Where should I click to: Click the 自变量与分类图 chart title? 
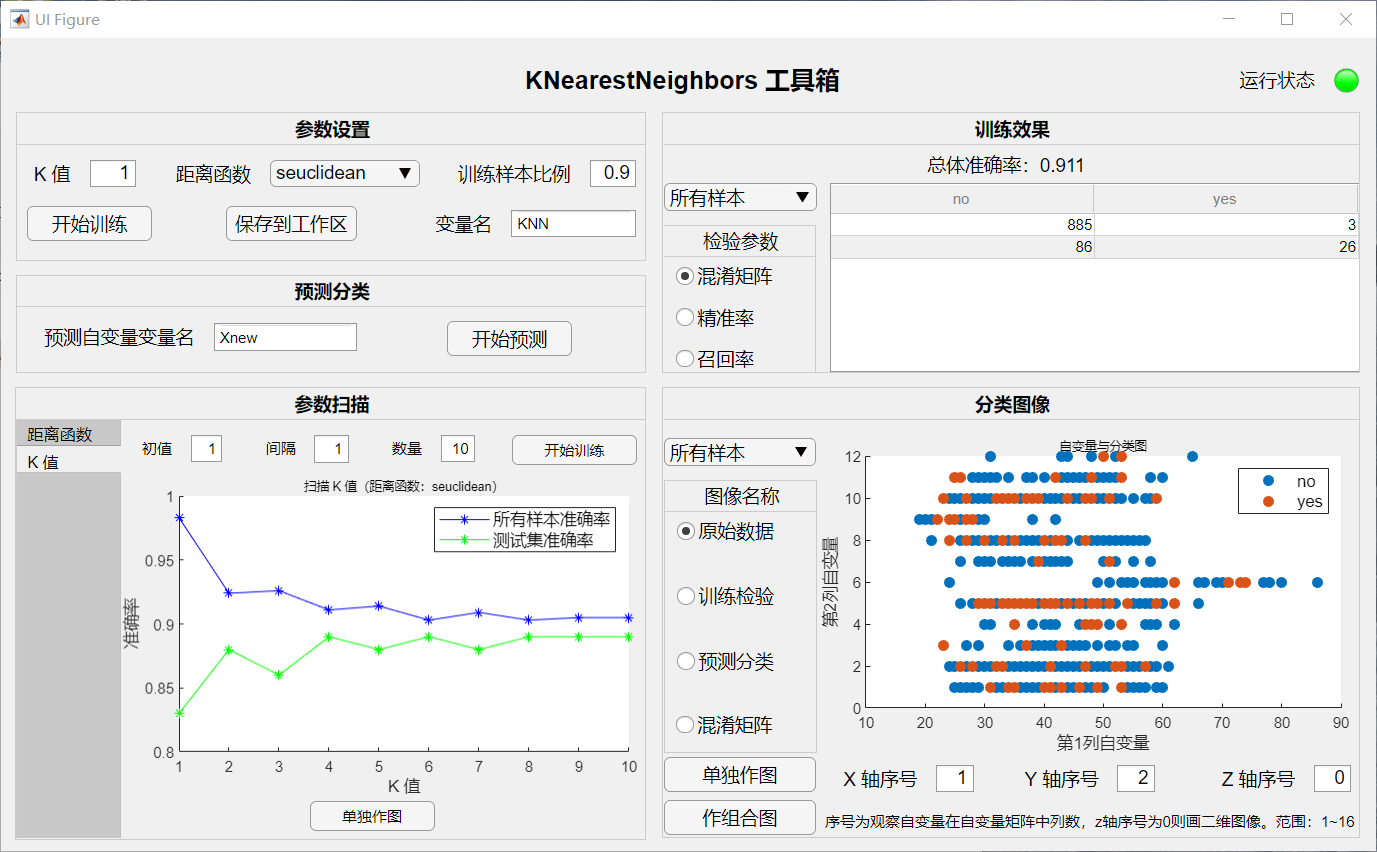tap(1103, 445)
